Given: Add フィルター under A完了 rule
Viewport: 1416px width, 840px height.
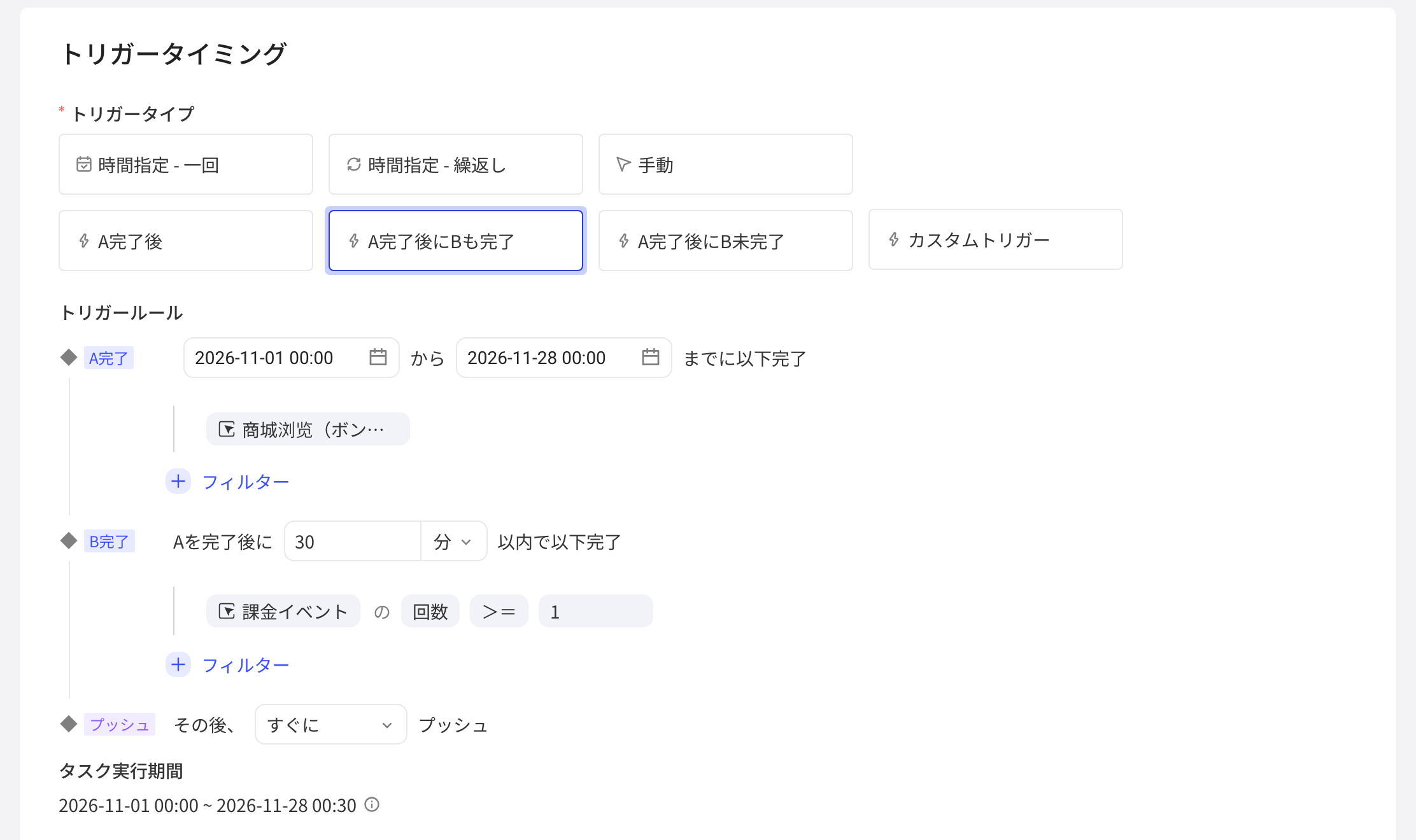Looking at the screenshot, I should pyautogui.click(x=246, y=482).
